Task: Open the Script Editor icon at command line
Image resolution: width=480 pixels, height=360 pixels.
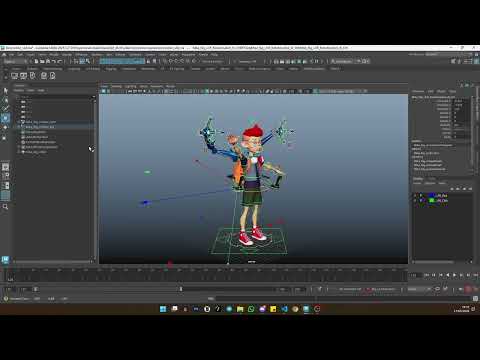Action: [x=476, y=299]
